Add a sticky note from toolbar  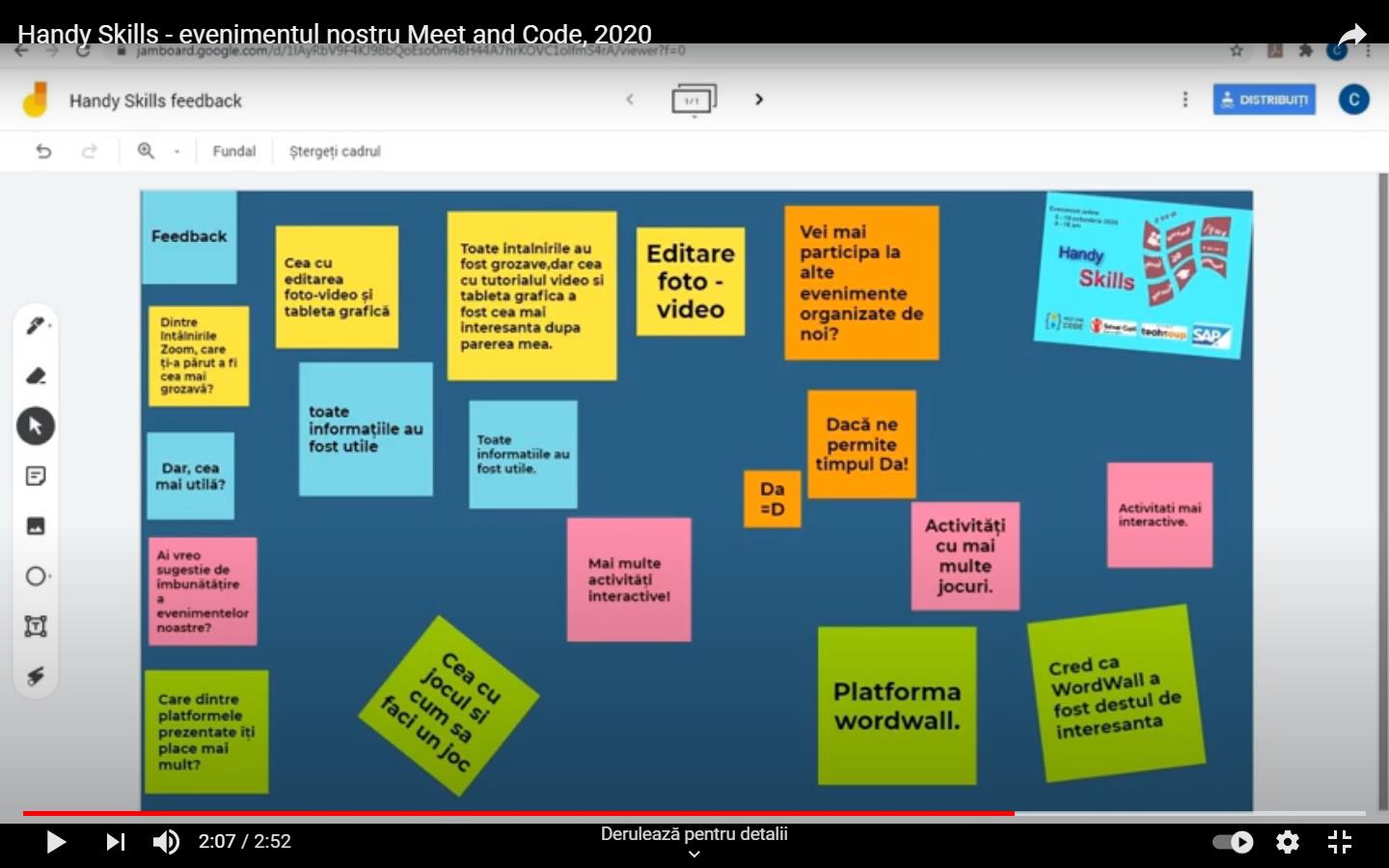(36, 476)
